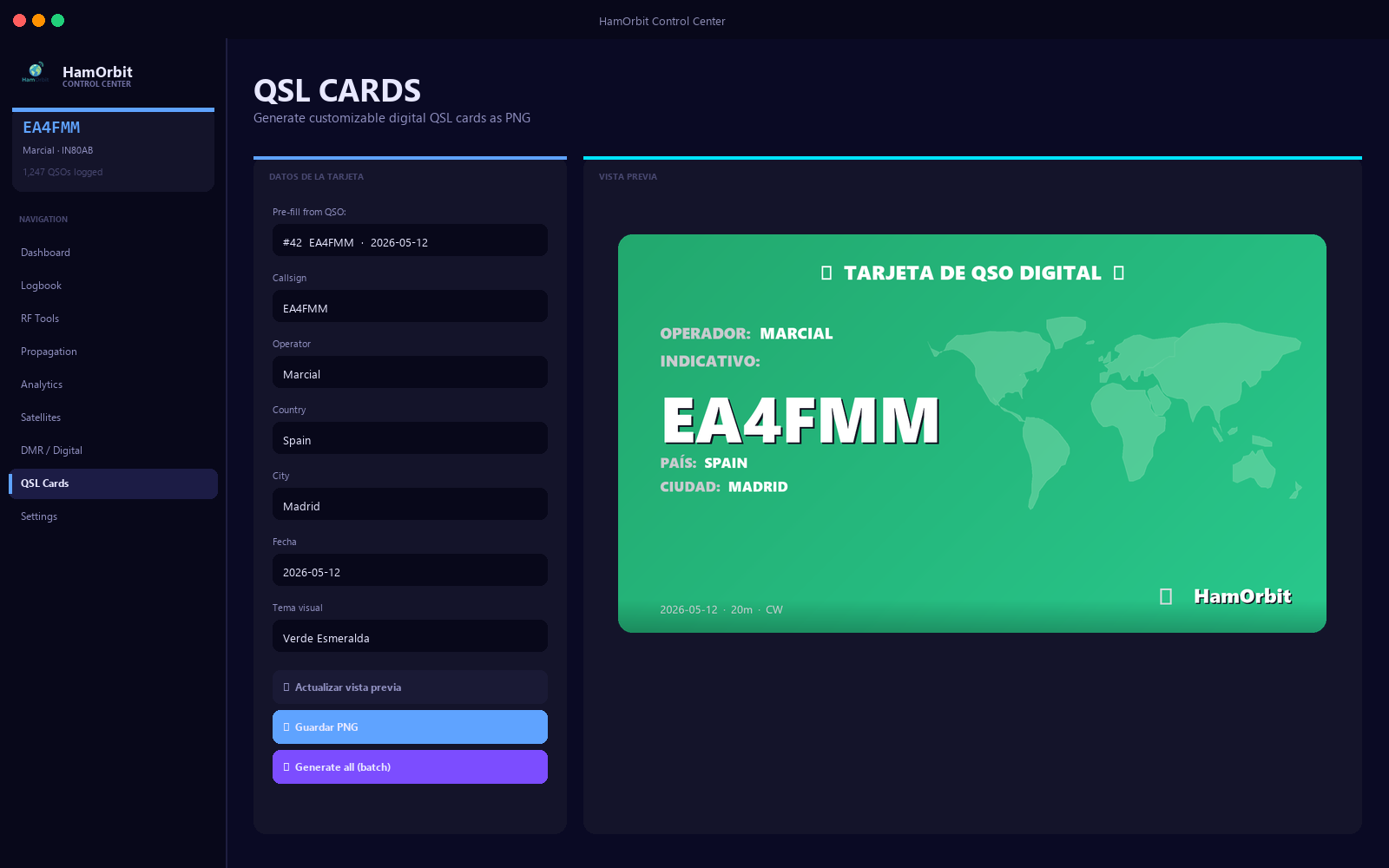Click the '1,247 QSOs logged' text
Image resolution: width=1389 pixels, height=868 pixels.
point(63,172)
